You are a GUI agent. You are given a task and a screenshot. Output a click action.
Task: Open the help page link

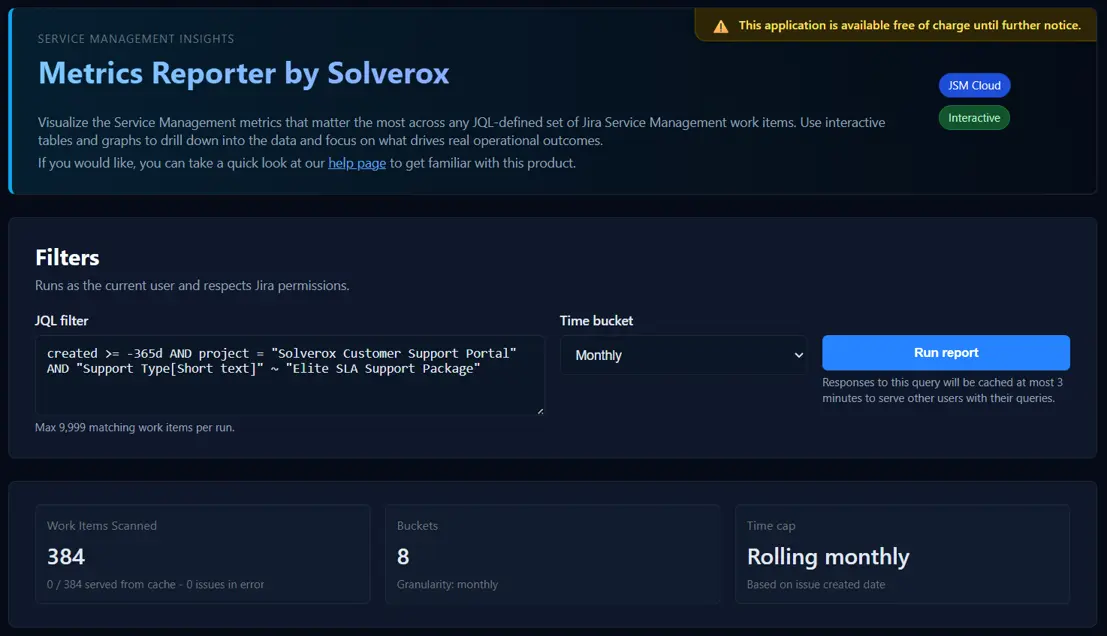tap(357, 163)
